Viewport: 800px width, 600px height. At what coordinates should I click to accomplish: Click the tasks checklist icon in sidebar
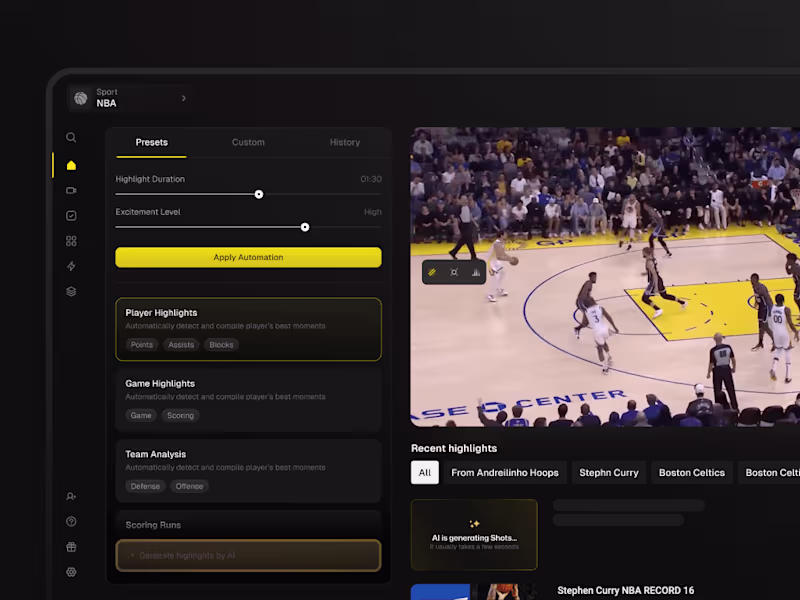tap(70, 214)
